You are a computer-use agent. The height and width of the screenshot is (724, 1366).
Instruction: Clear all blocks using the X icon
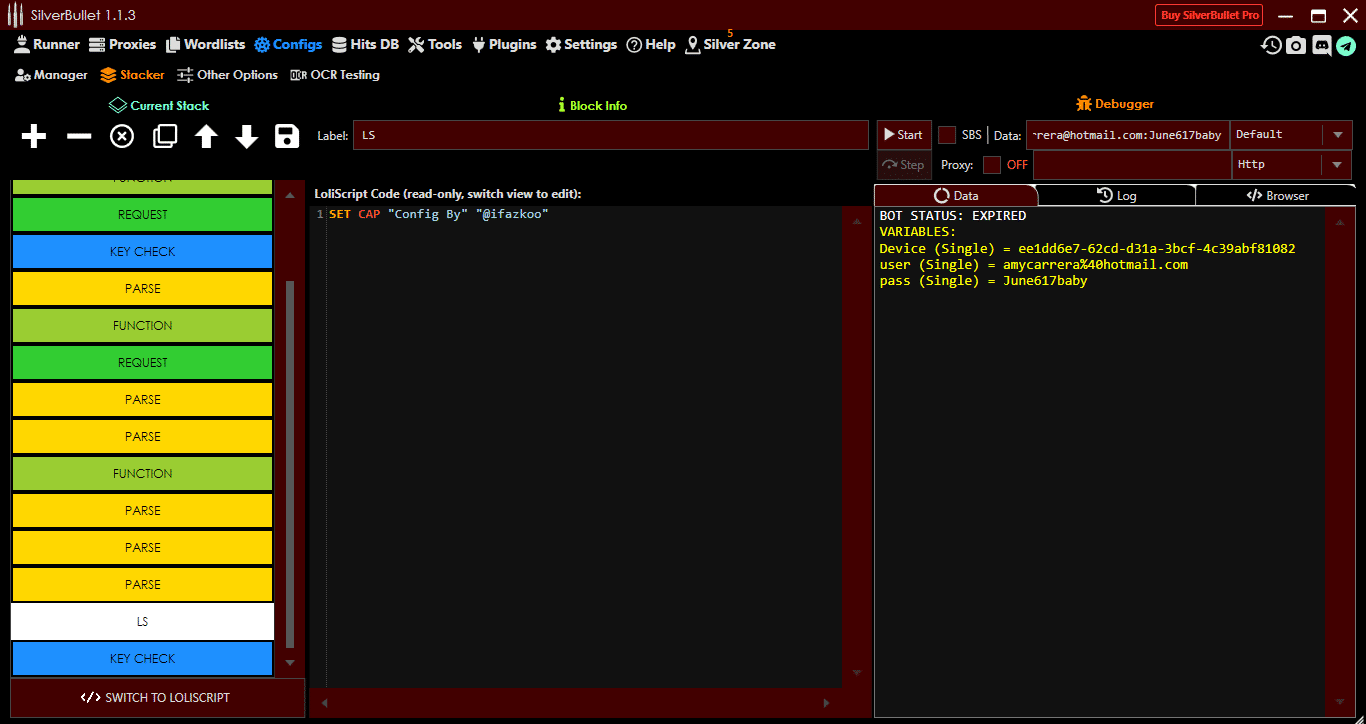tap(121, 136)
